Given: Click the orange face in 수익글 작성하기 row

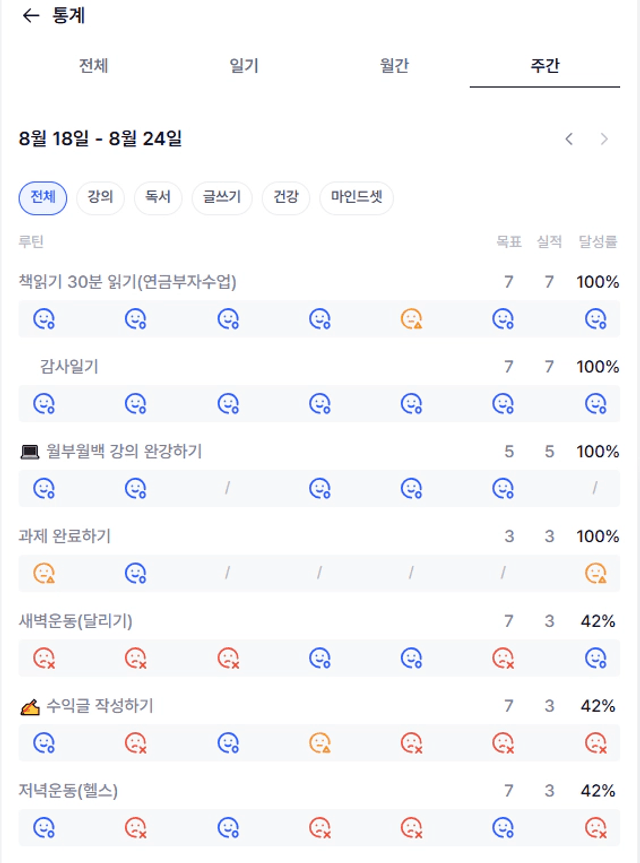Looking at the screenshot, I should [x=320, y=742].
